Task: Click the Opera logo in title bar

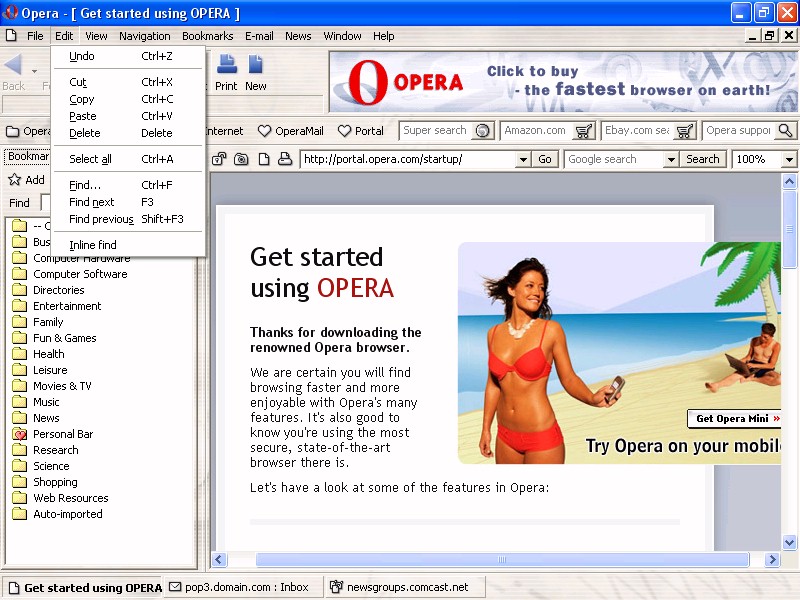Action: [10, 11]
